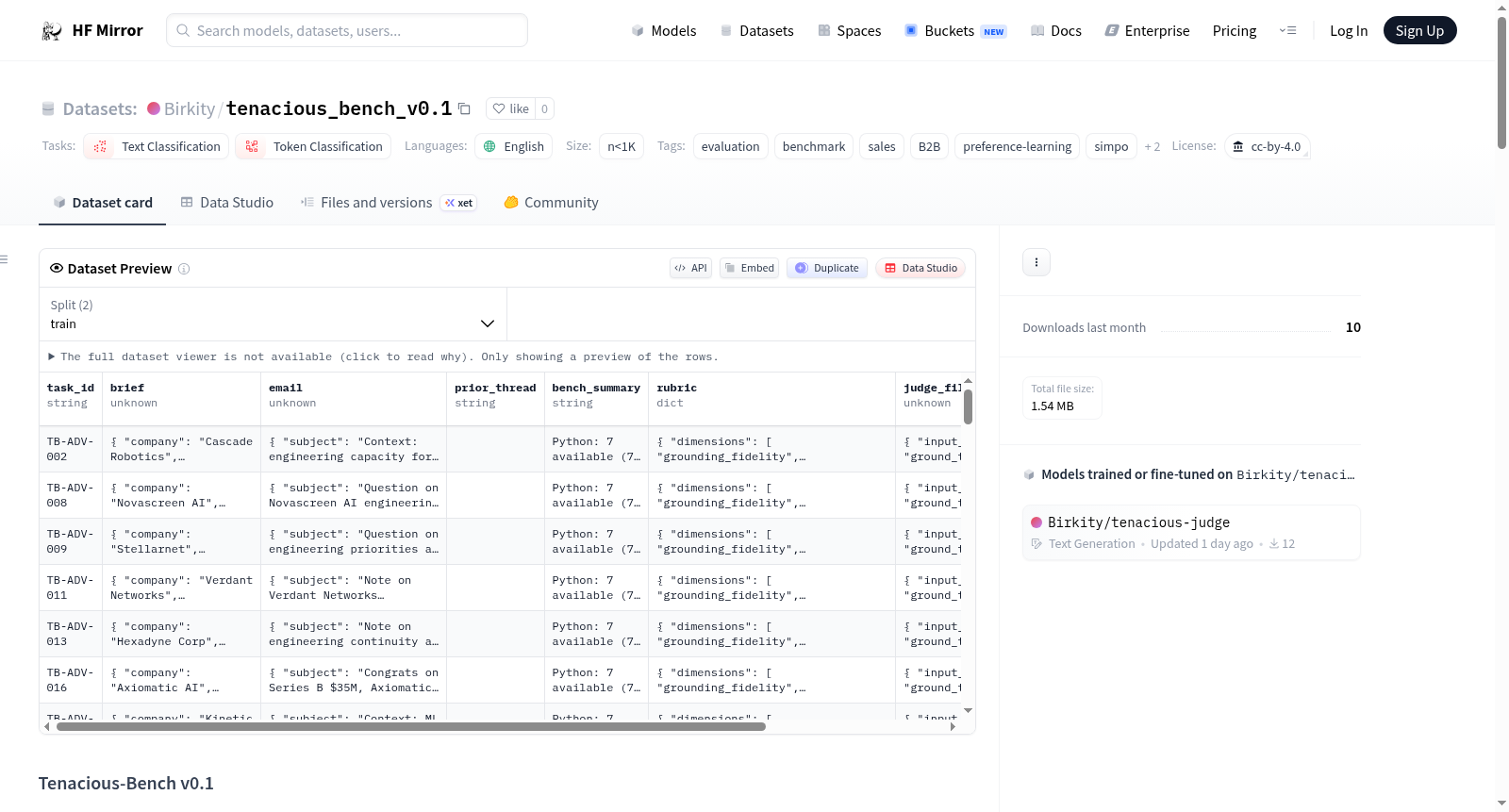Click the Dataset Preview eye icon
The image size is (1509, 812).
pyautogui.click(x=57, y=268)
